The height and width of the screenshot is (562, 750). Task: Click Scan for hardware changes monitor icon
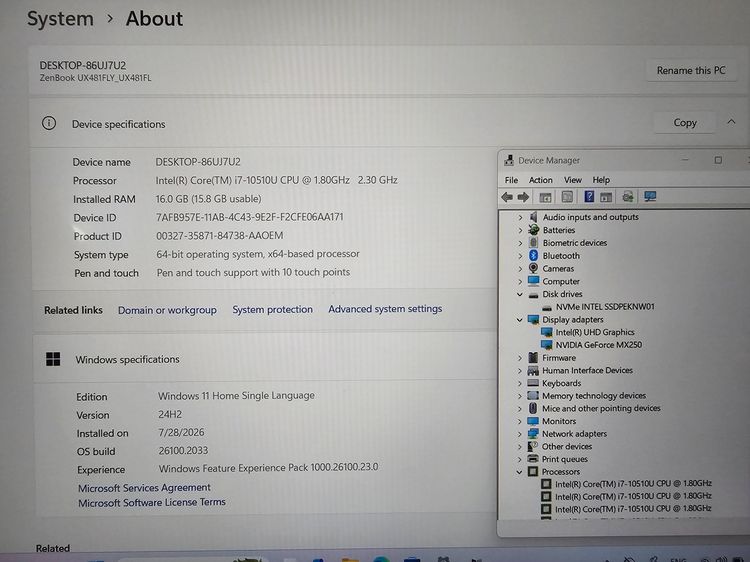tap(651, 196)
